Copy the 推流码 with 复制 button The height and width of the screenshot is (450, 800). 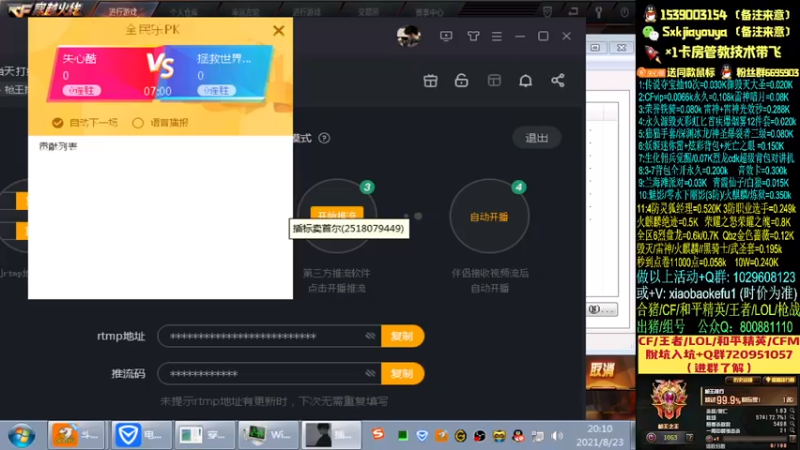[402, 373]
